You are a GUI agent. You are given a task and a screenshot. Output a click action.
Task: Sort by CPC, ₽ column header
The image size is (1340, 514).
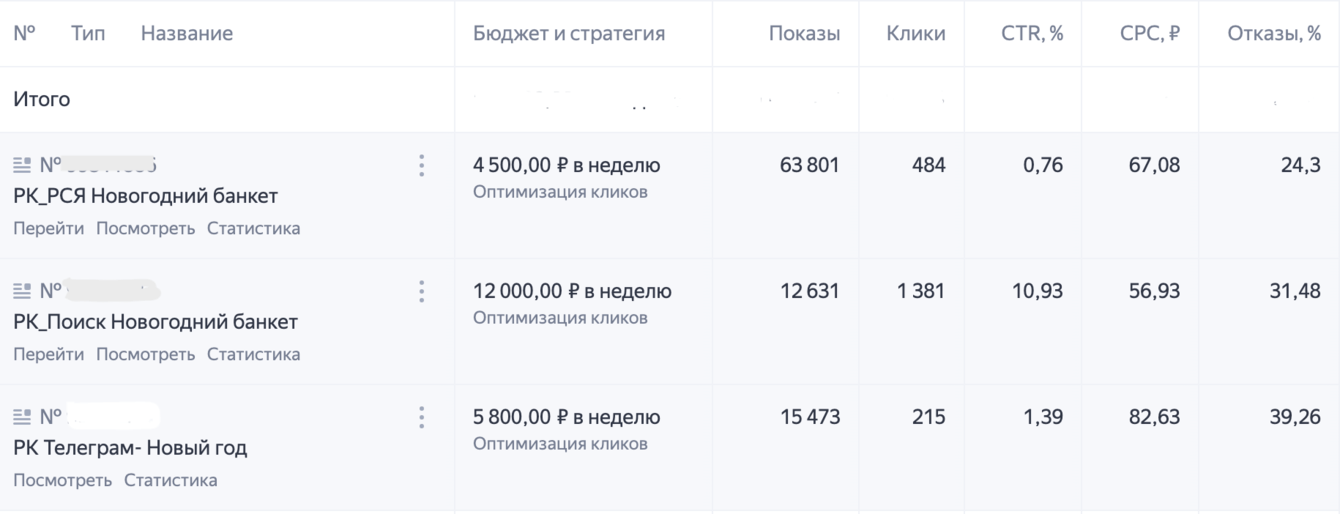[1149, 33]
